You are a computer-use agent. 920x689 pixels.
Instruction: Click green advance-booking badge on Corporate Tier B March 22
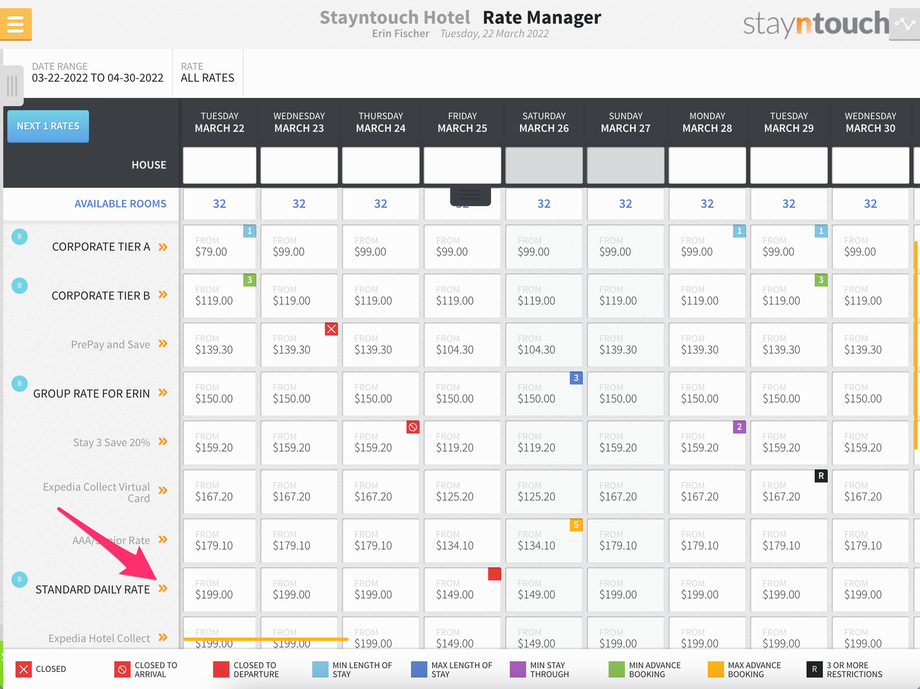(249, 280)
